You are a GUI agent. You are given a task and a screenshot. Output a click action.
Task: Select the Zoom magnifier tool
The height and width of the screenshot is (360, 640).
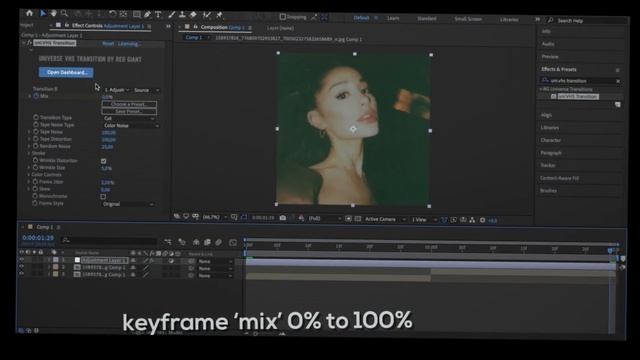(64, 14)
